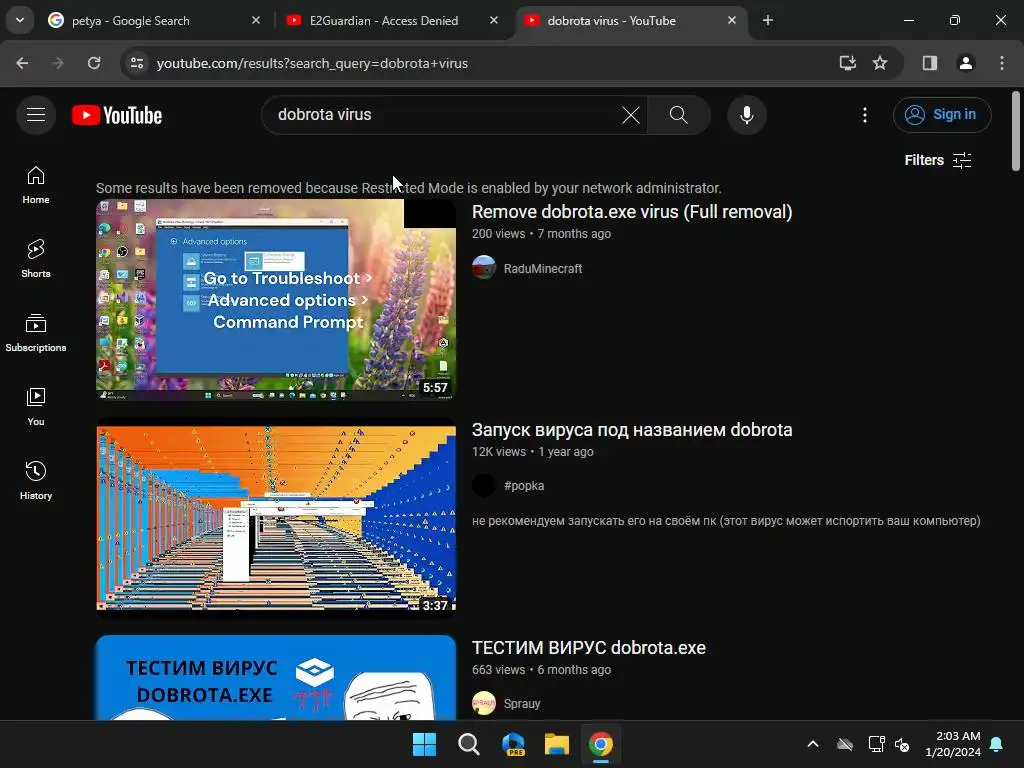Click title Remove dobrota.exe virus (Full removal)
This screenshot has width=1024, height=768.
[x=632, y=212]
